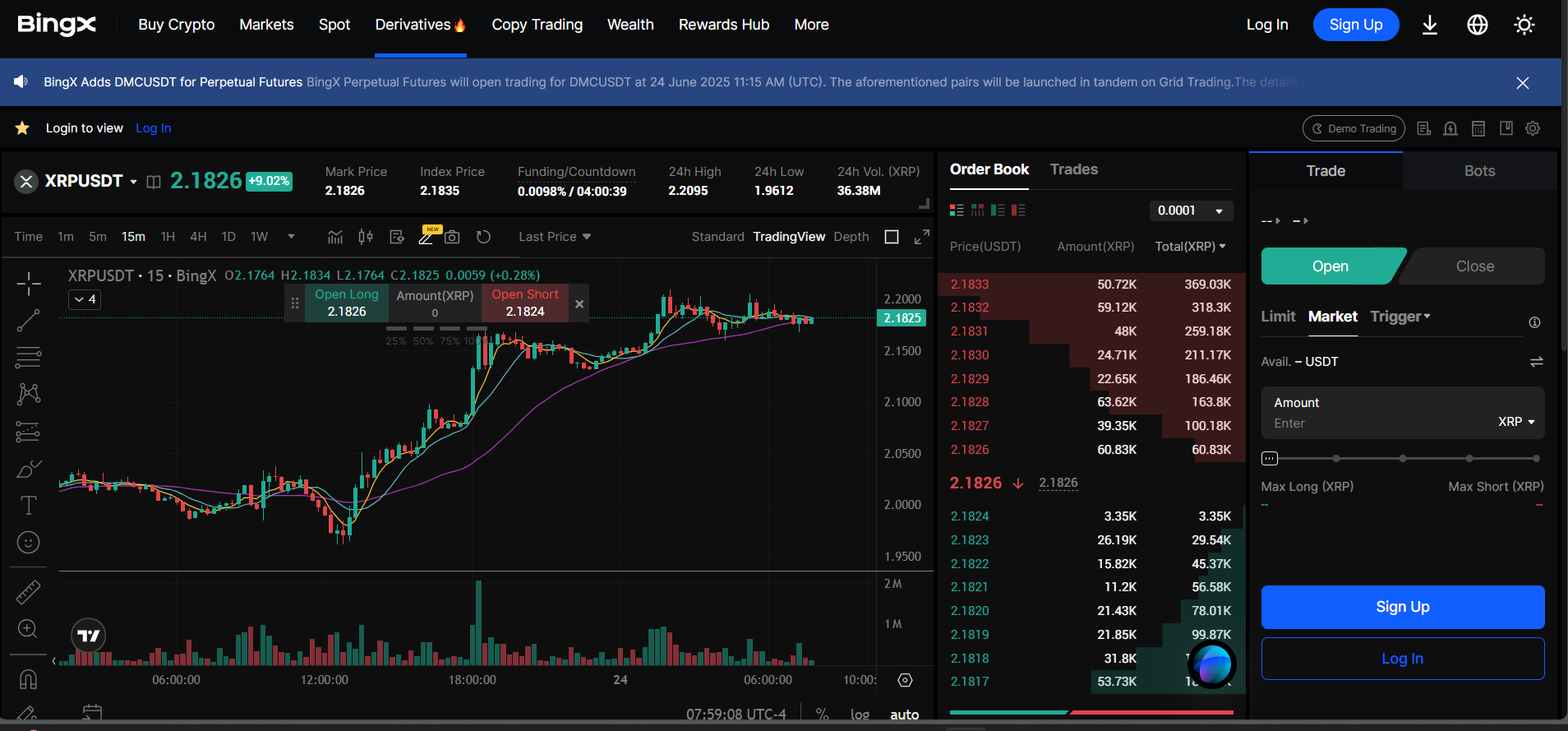Screen dimensions: 1568x731
Task: Expand more timeframe options dropdown
Action: coord(291,237)
